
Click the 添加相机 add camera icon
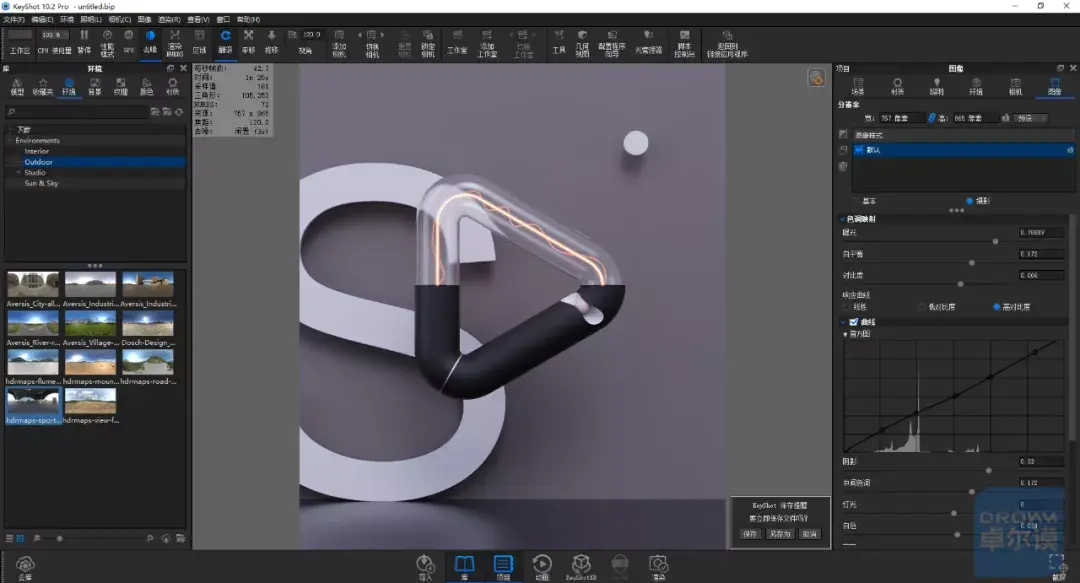click(339, 39)
